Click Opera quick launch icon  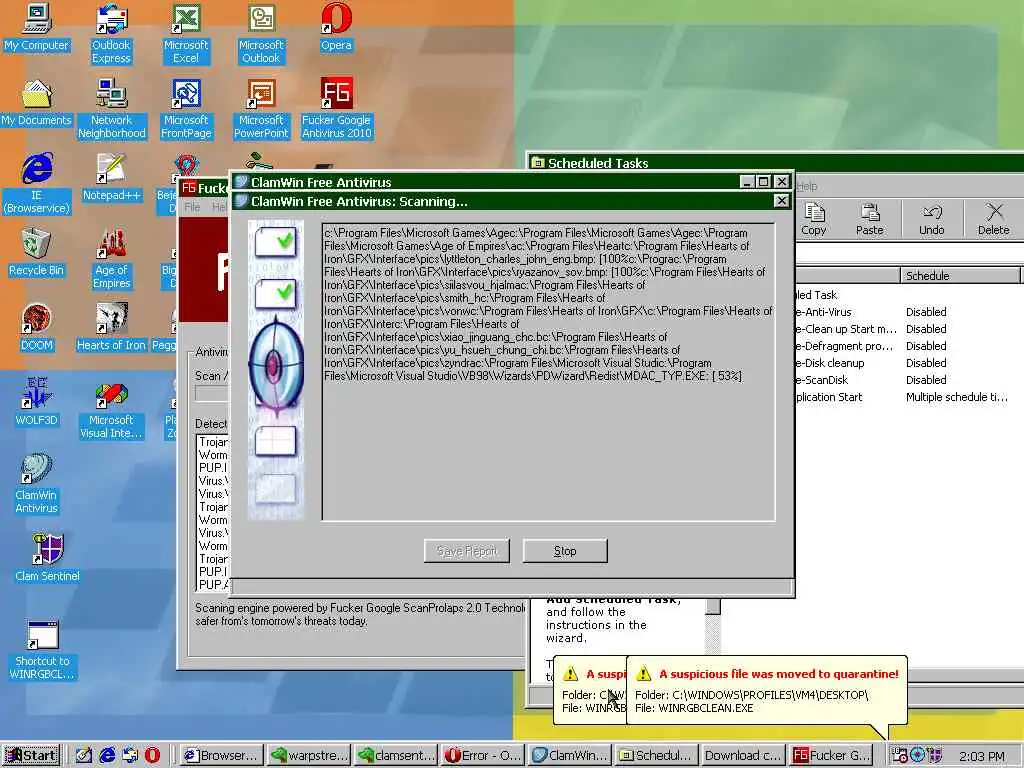(152, 756)
